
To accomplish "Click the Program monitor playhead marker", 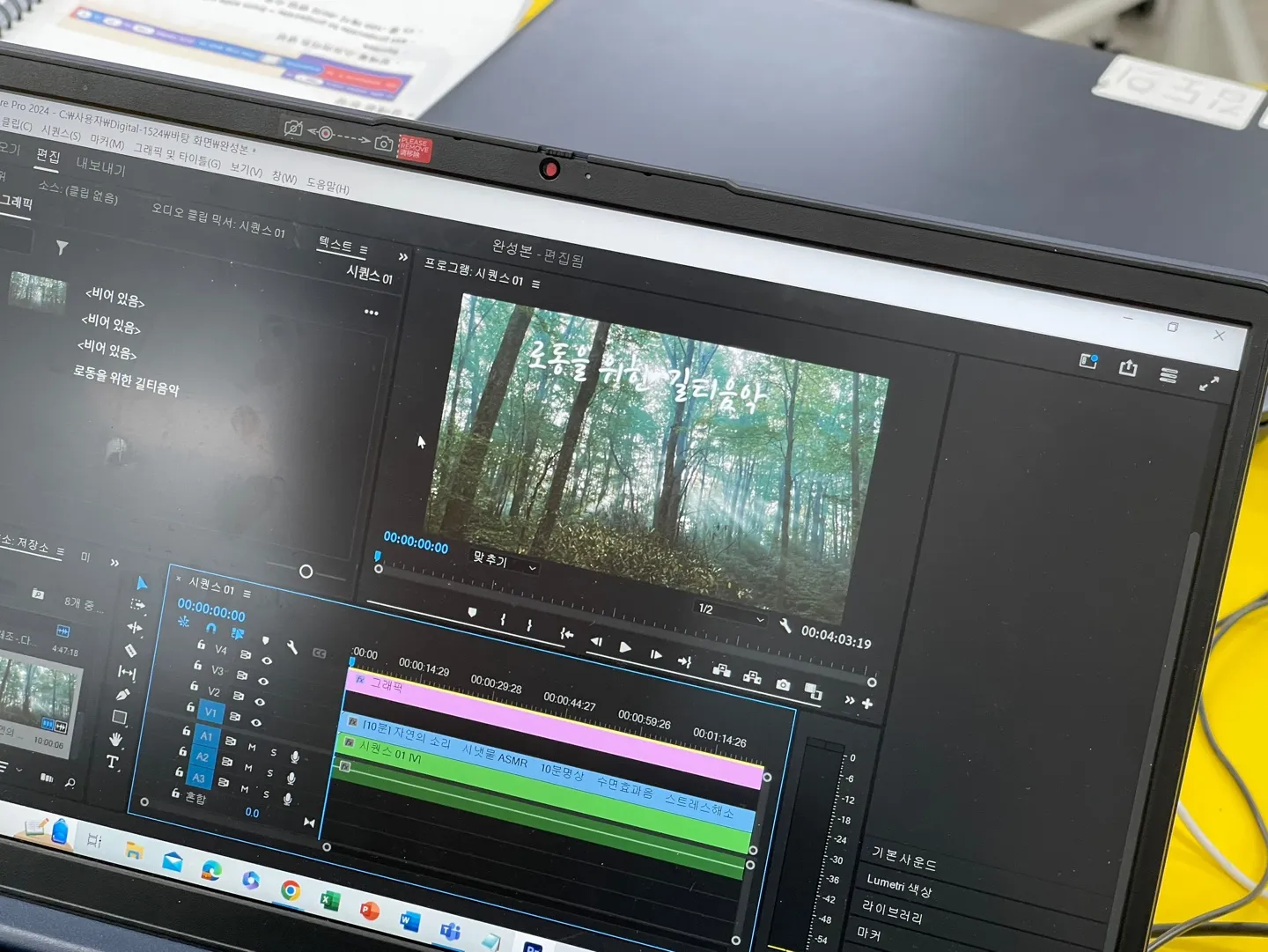I will (379, 556).
